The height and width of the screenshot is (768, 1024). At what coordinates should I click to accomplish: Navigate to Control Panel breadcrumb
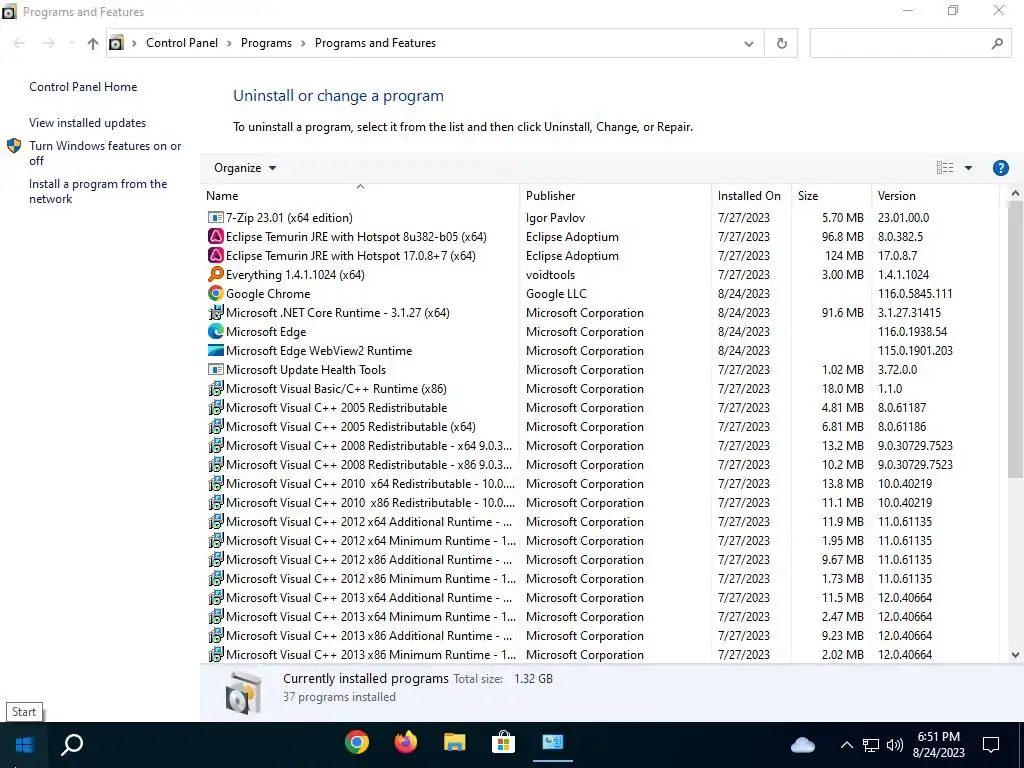pos(182,43)
